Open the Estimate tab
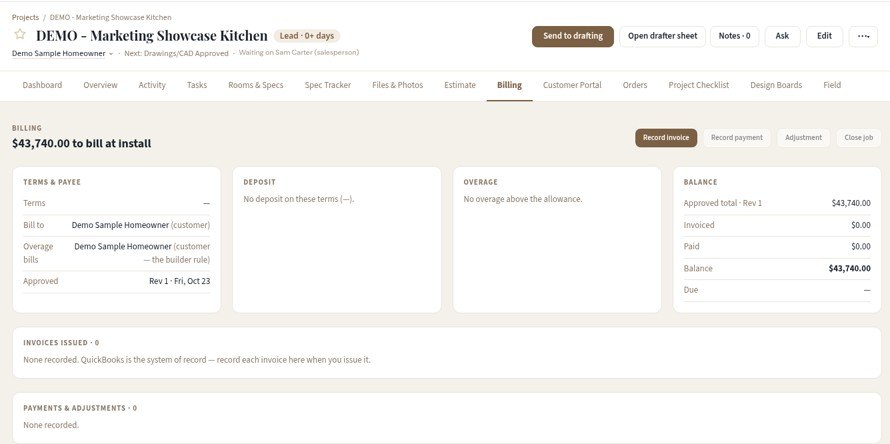 click(460, 85)
